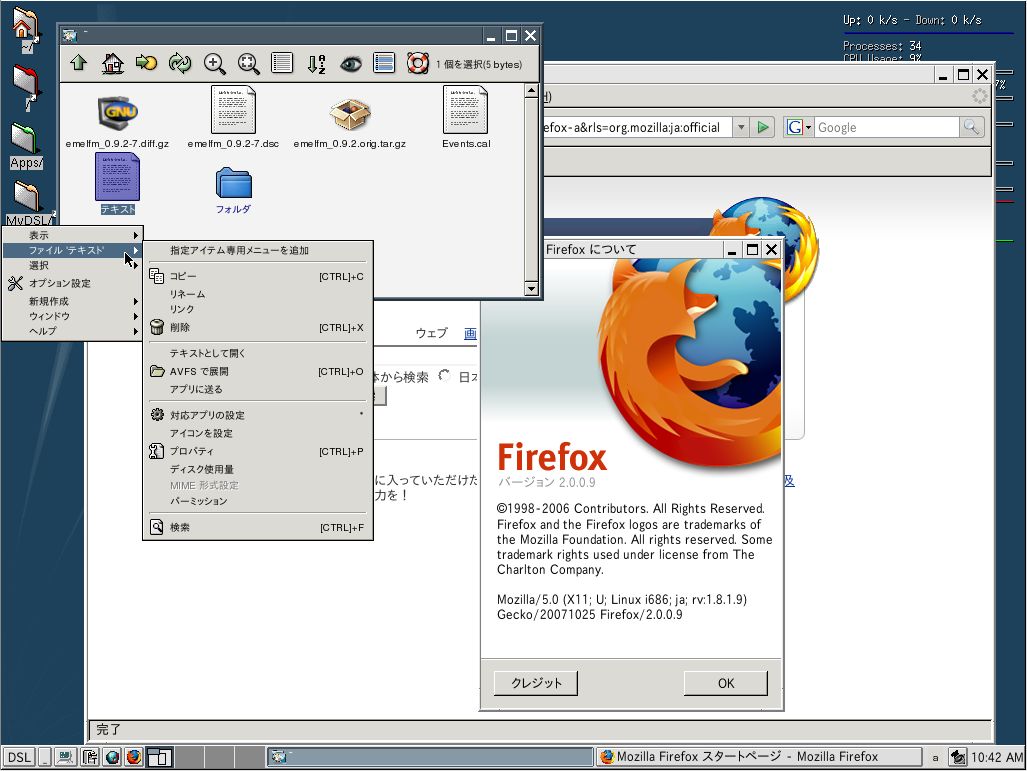Screen dimensions: 1027x771
Task: Open the file manager launcher in taskbar
Action: 90,757
